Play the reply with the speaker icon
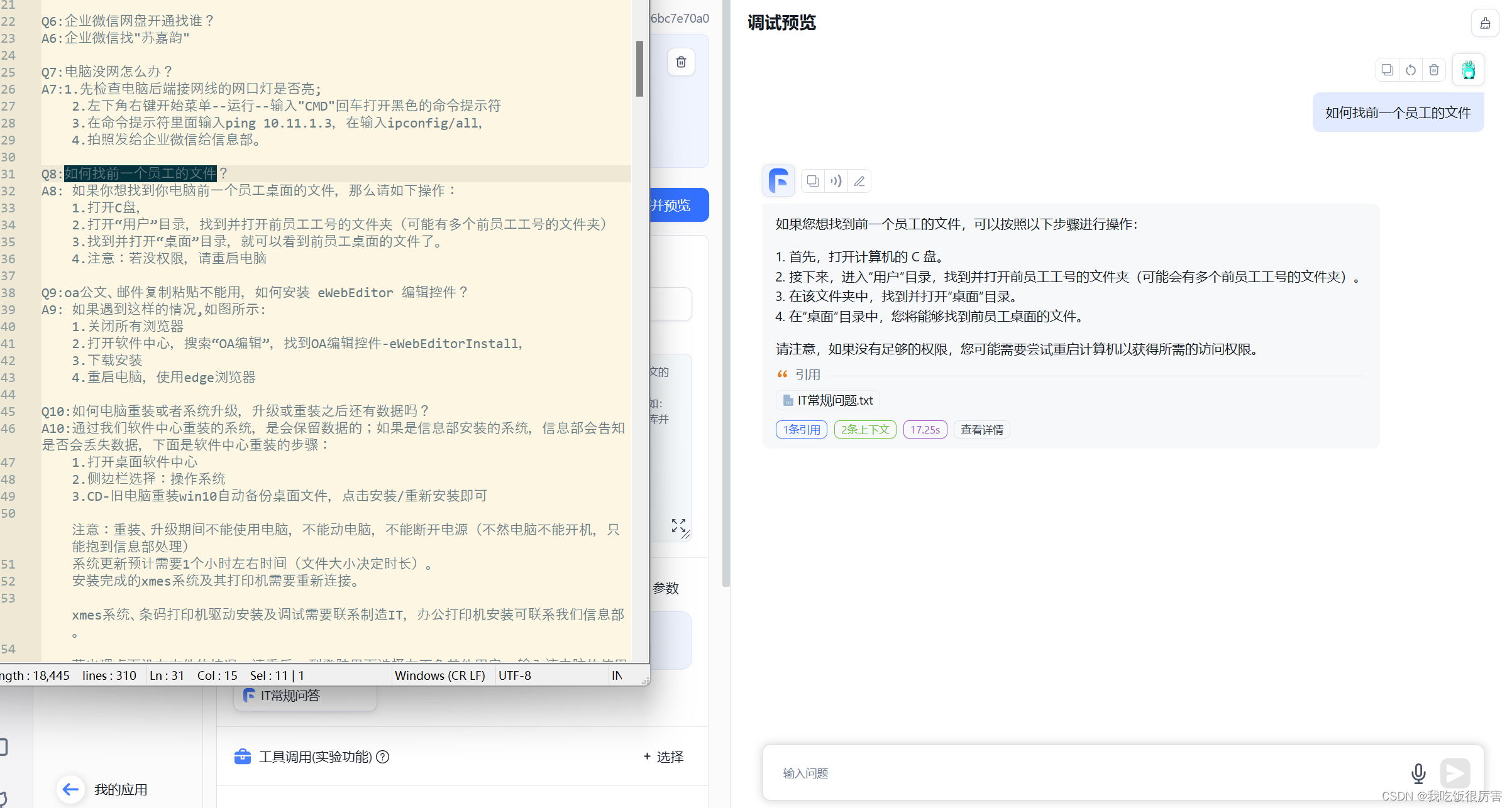The width and height of the screenshot is (1512, 808). (x=836, y=181)
